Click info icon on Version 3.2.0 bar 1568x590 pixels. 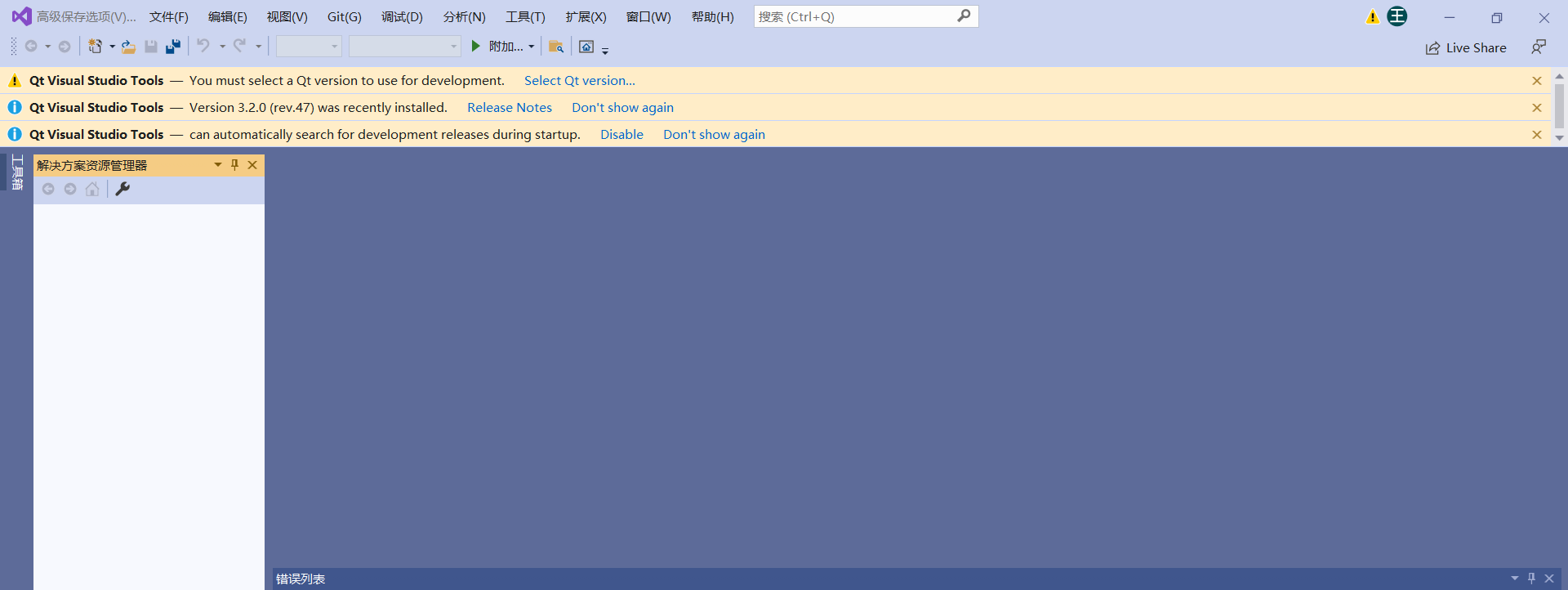point(15,107)
